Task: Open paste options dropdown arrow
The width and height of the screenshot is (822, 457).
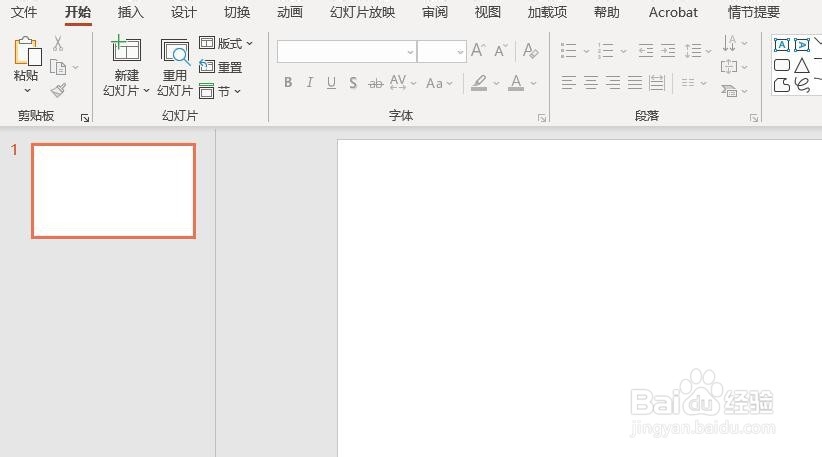Action: tap(27, 91)
